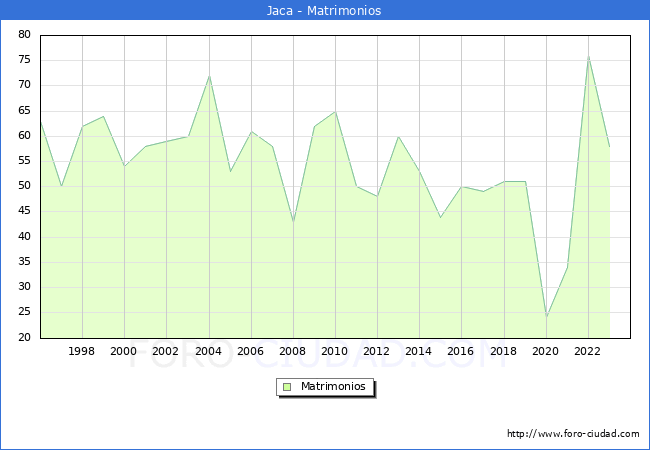The width and height of the screenshot is (650, 450).
Task: Click the green Matrimonios legend swatch
Action: coord(286,386)
